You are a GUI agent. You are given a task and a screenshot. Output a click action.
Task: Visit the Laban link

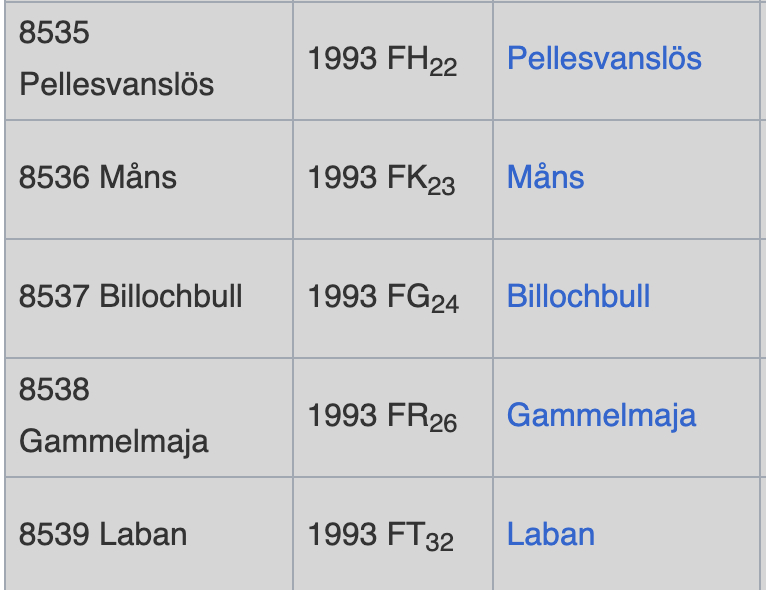(550, 534)
